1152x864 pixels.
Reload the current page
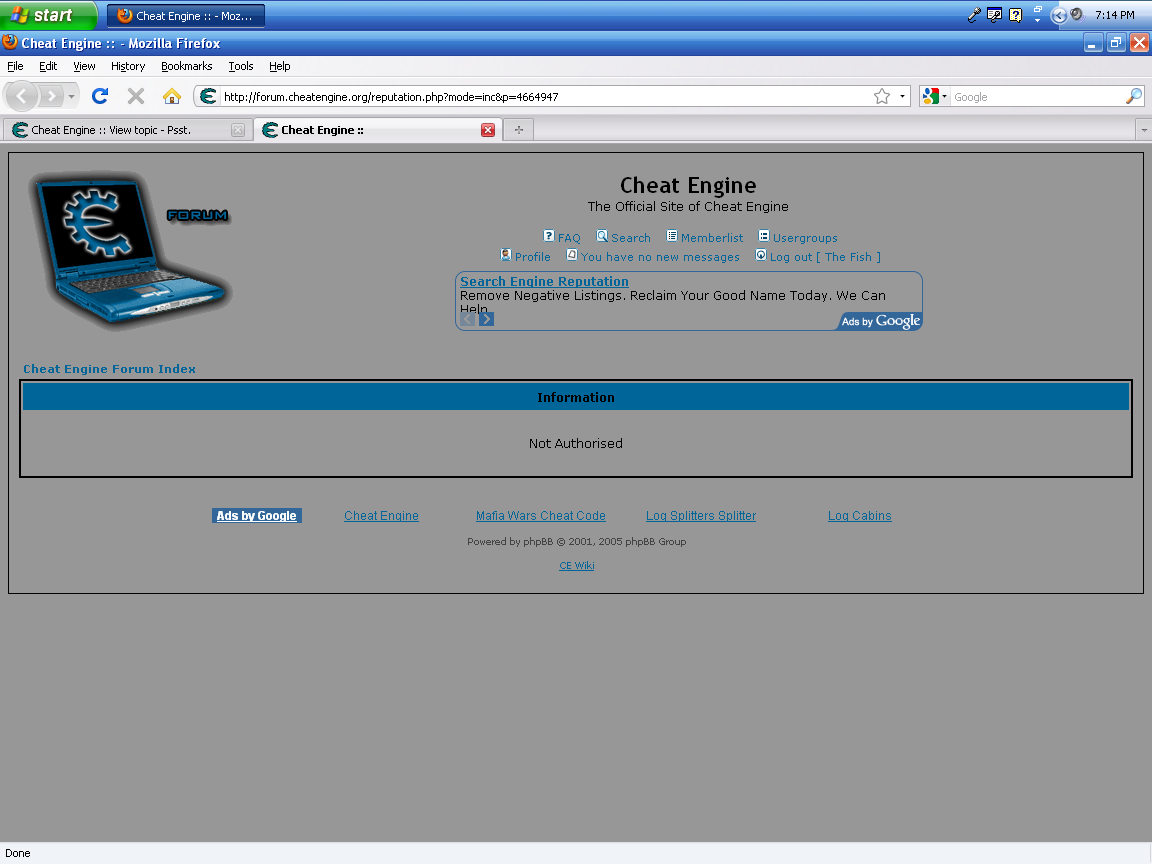pos(100,96)
